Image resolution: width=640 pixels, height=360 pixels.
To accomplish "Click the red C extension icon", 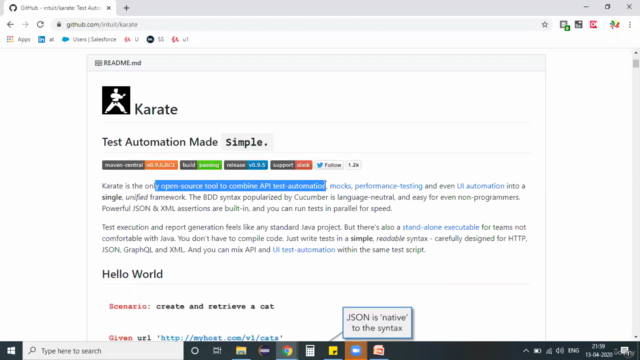I will (x=593, y=24).
